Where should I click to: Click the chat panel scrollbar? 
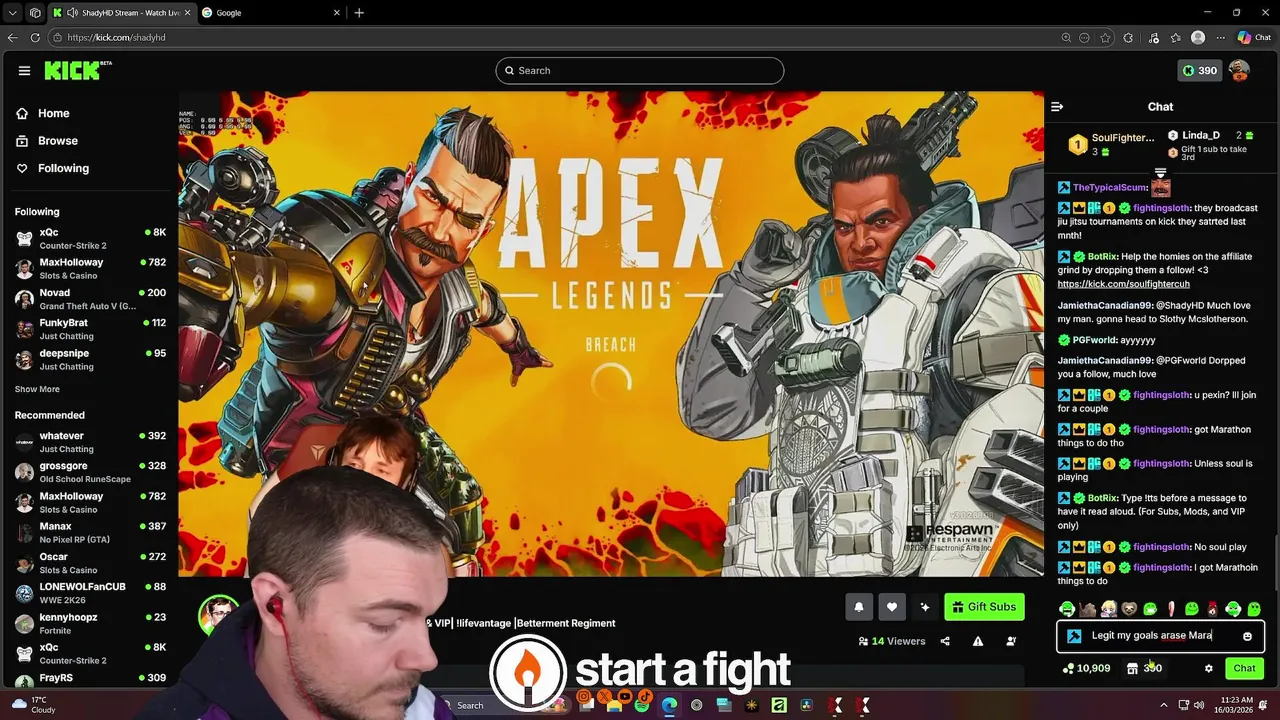click(x=1275, y=565)
